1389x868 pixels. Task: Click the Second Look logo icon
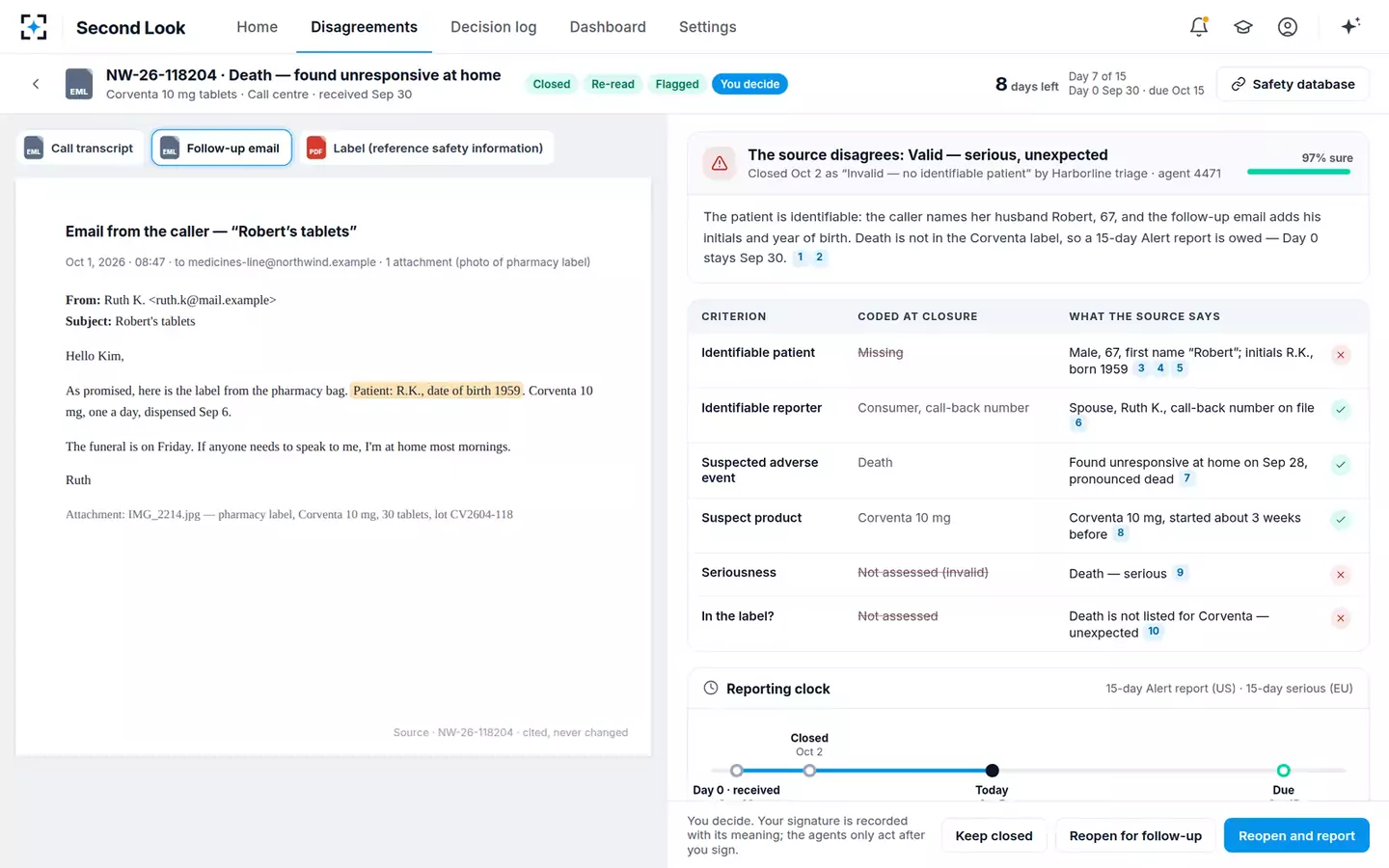pyautogui.click(x=34, y=27)
